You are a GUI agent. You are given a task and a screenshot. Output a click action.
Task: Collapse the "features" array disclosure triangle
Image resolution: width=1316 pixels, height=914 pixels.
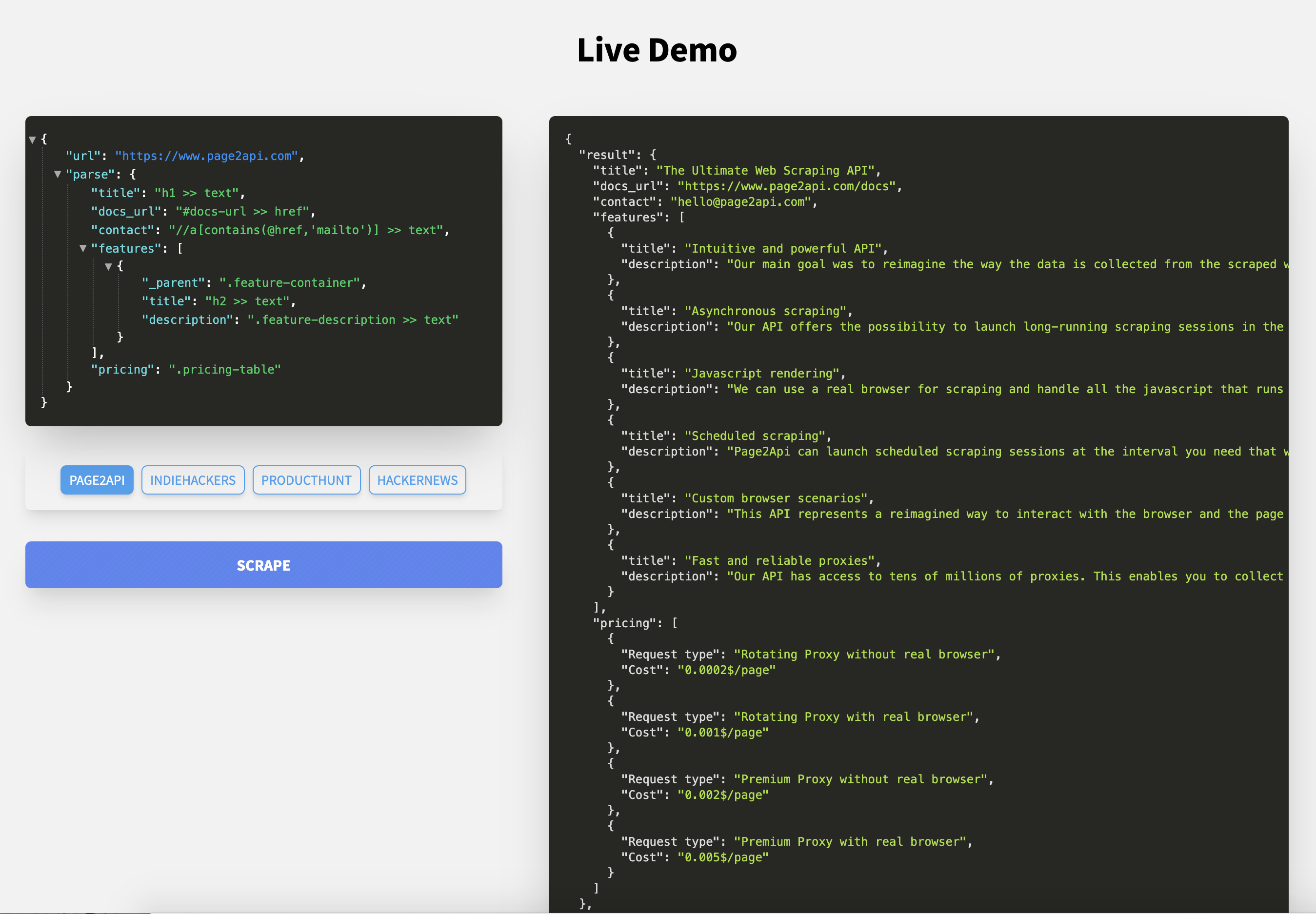point(83,248)
